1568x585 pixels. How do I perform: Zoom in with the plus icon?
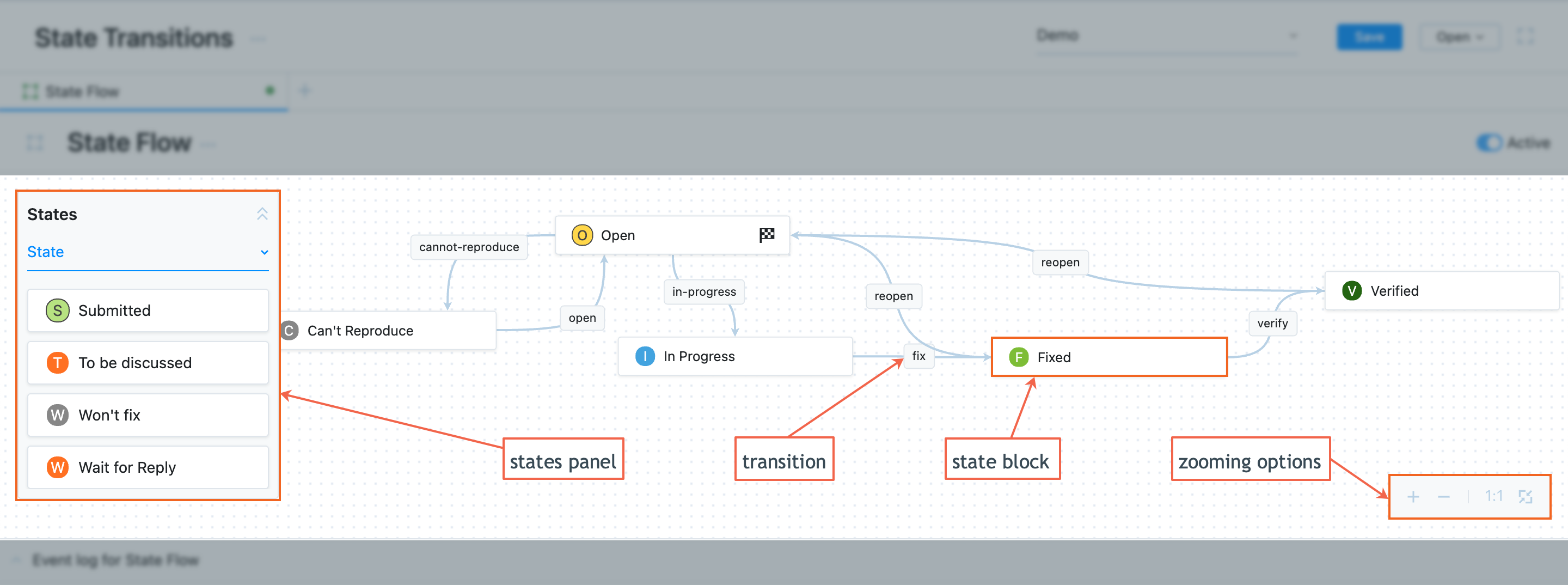pos(1413,497)
